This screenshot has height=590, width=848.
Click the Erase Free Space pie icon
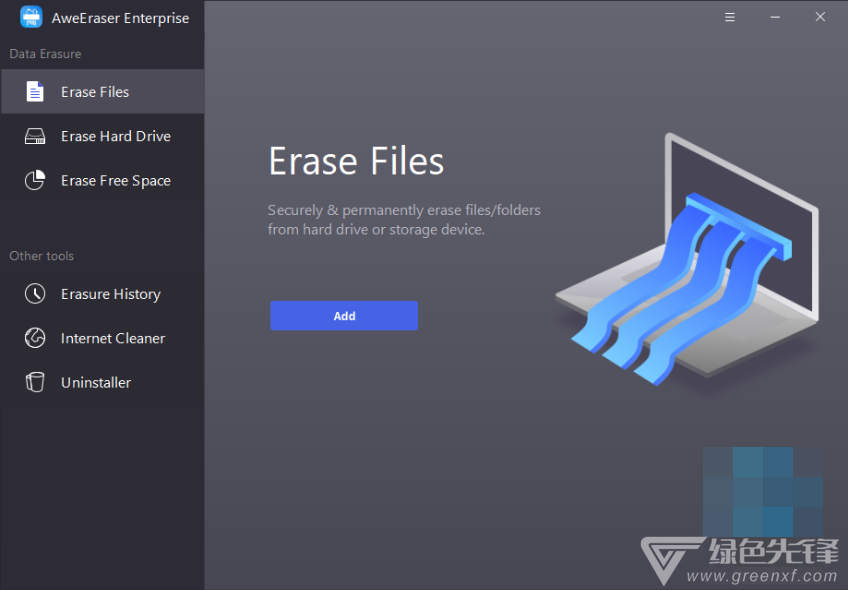pyautogui.click(x=35, y=180)
